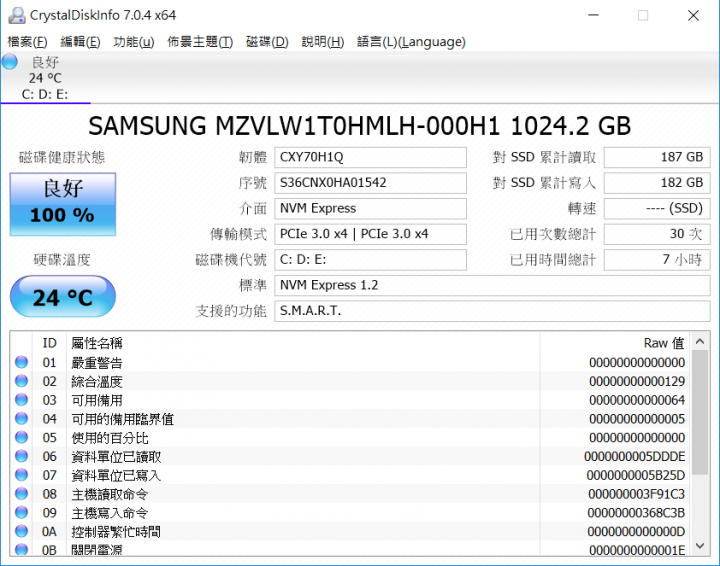The width and height of the screenshot is (720, 566).
Task: Open the 語言(L)(Language) menu
Action: [411, 42]
